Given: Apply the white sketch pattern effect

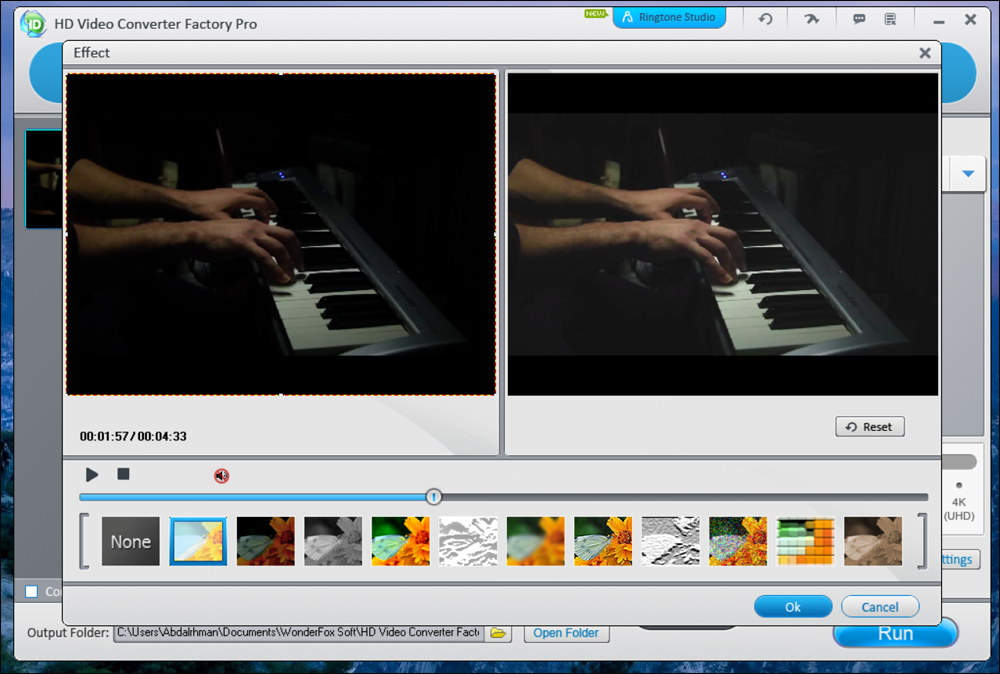Looking at the screenshot, I should point(468,541).
